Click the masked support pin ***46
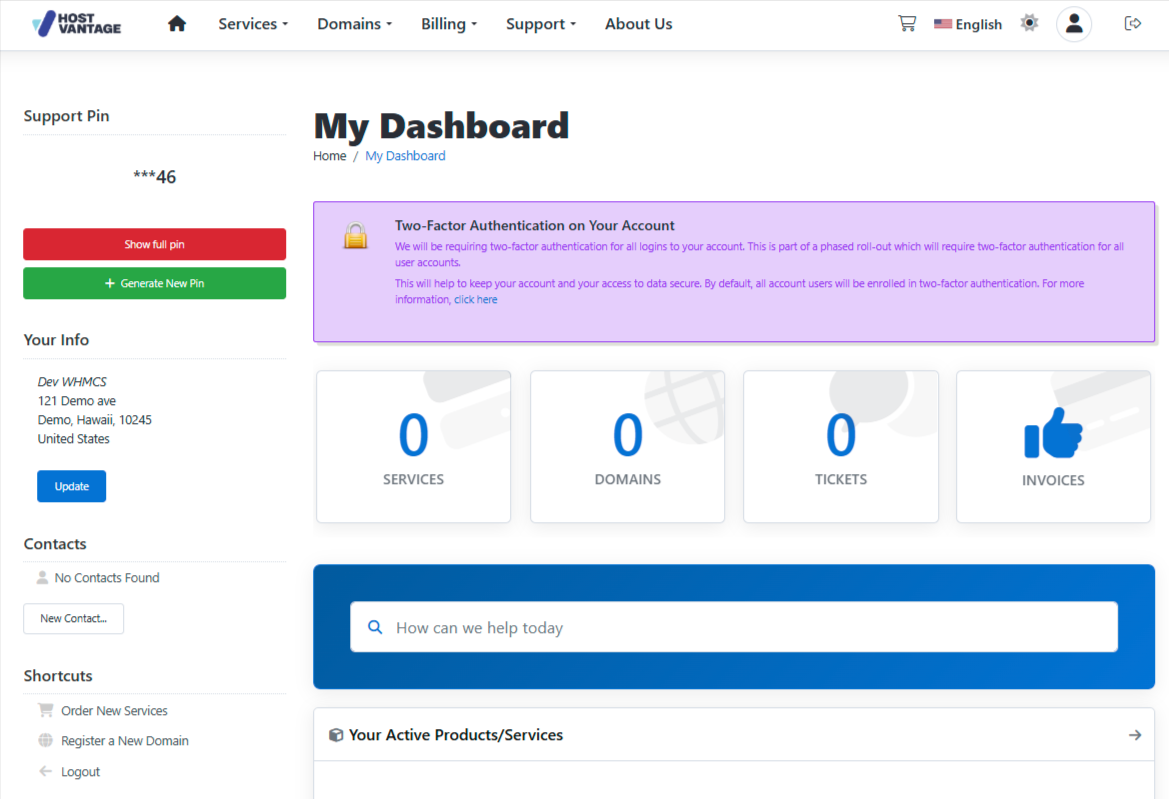The width and height of the screenshot is (1169, 799). point(154,177)
